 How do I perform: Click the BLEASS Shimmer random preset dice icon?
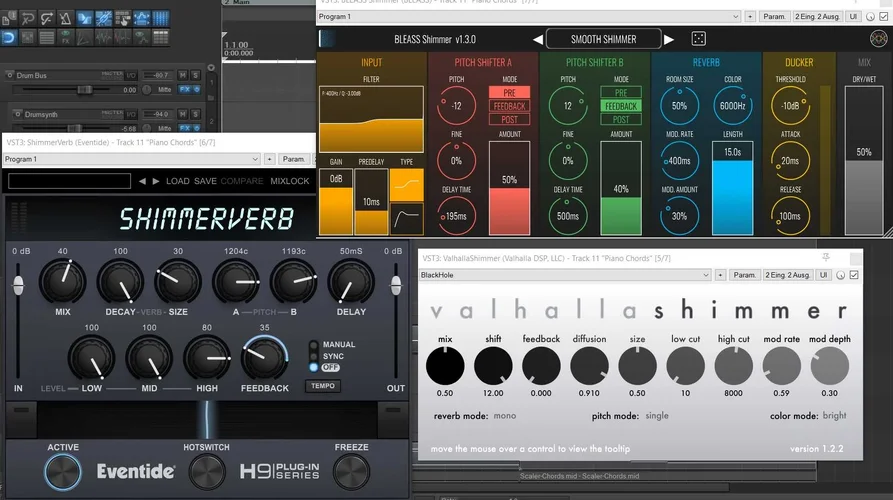699,39
